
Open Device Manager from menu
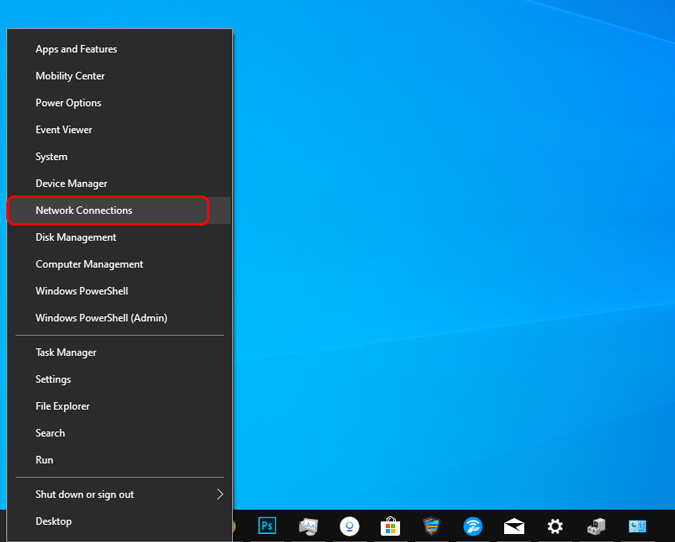point(119,183)
